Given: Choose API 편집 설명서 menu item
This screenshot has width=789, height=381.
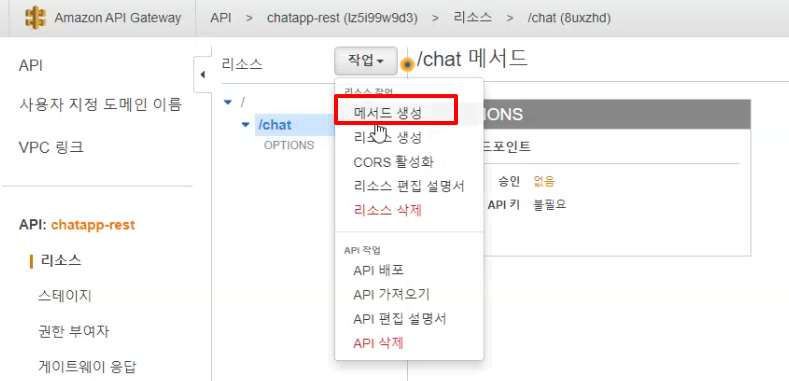Looking at the screenshot, I should pyautogui.click(x=400, y=319).
